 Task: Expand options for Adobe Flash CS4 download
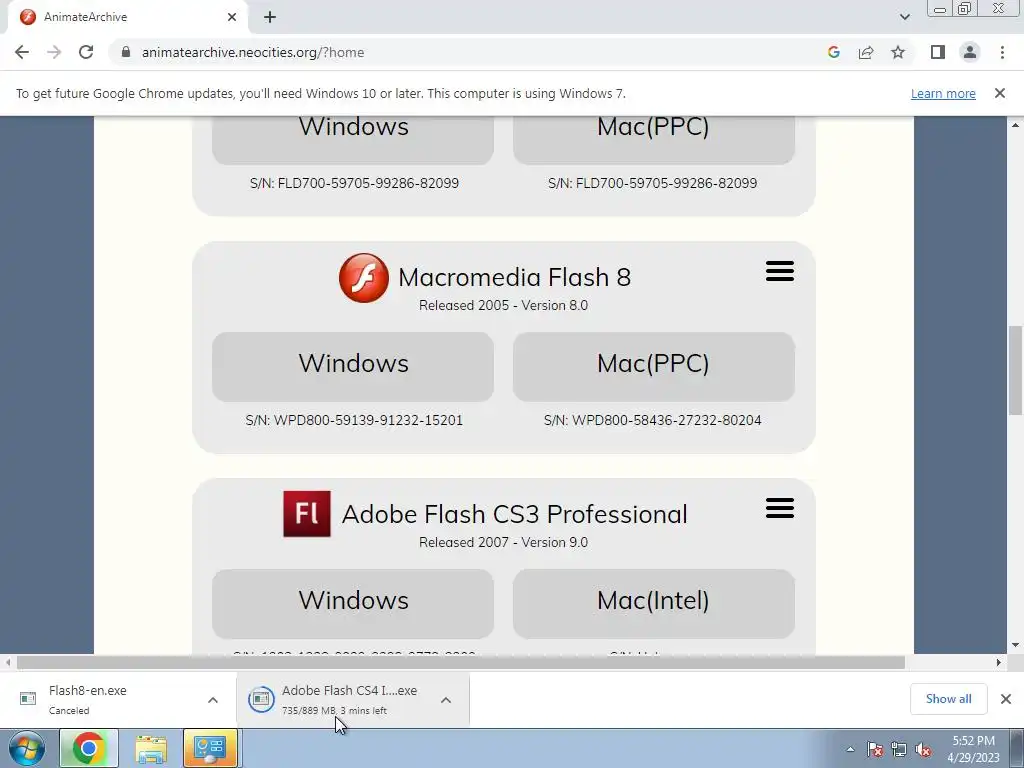446,699
